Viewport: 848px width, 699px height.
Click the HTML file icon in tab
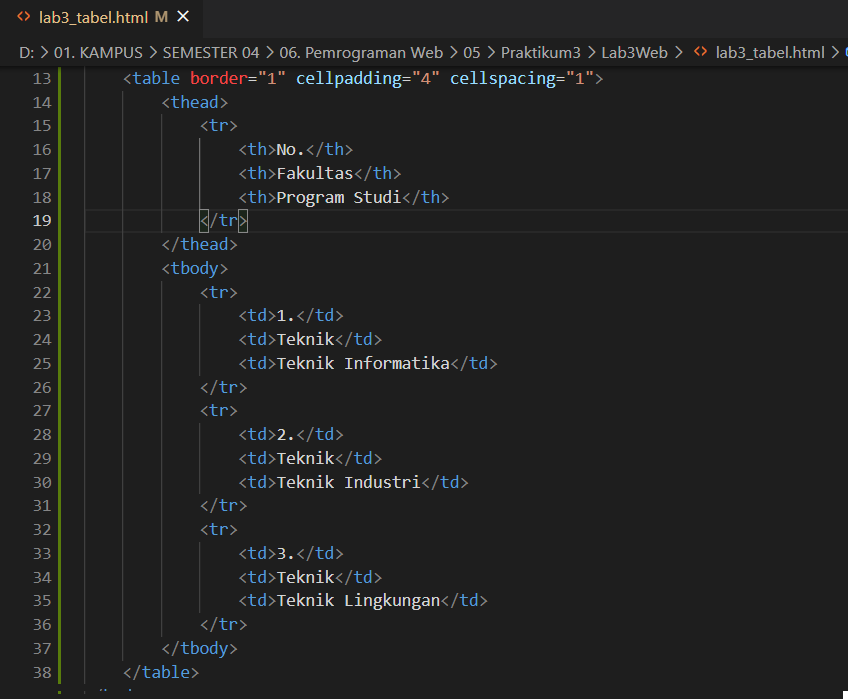tap(23, 17)
